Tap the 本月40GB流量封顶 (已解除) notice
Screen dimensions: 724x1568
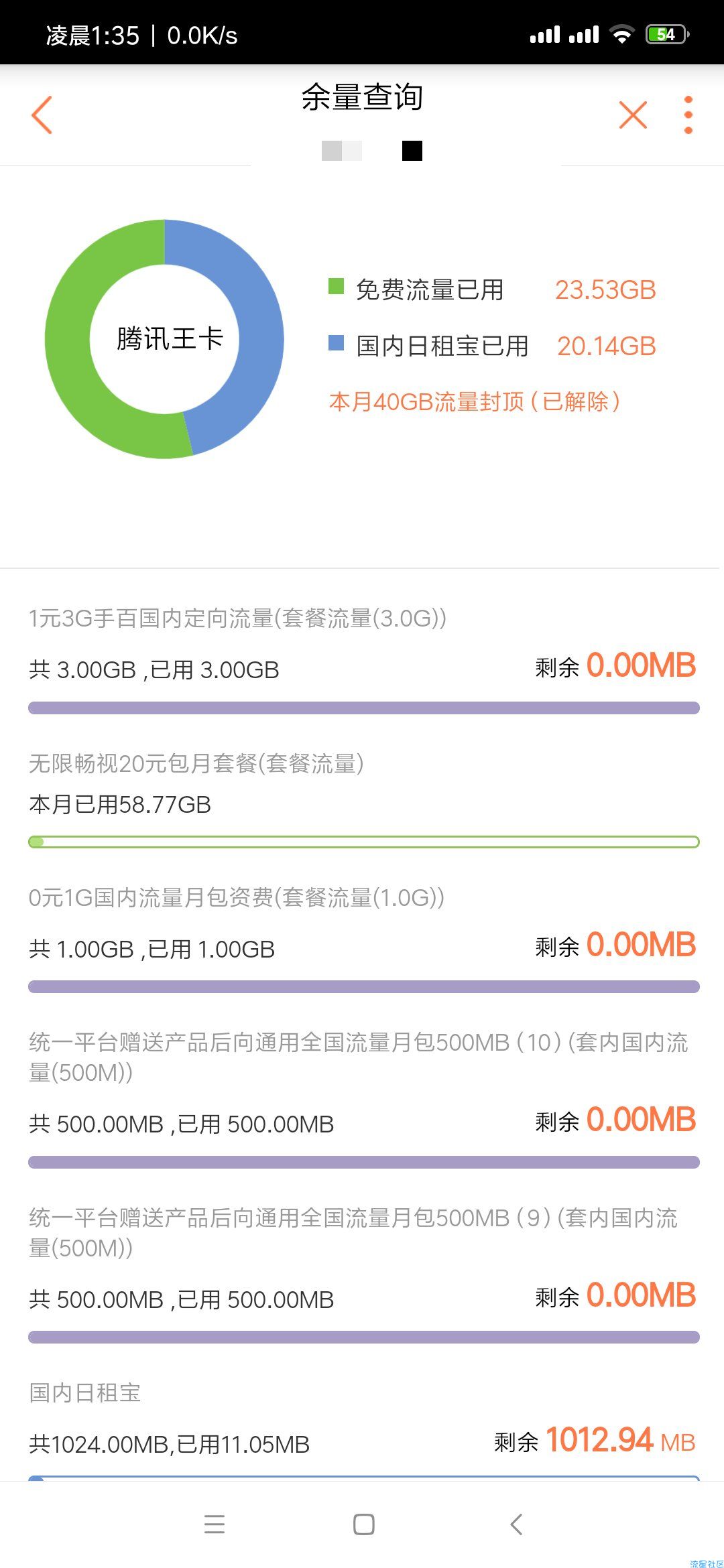click(475, 401)
